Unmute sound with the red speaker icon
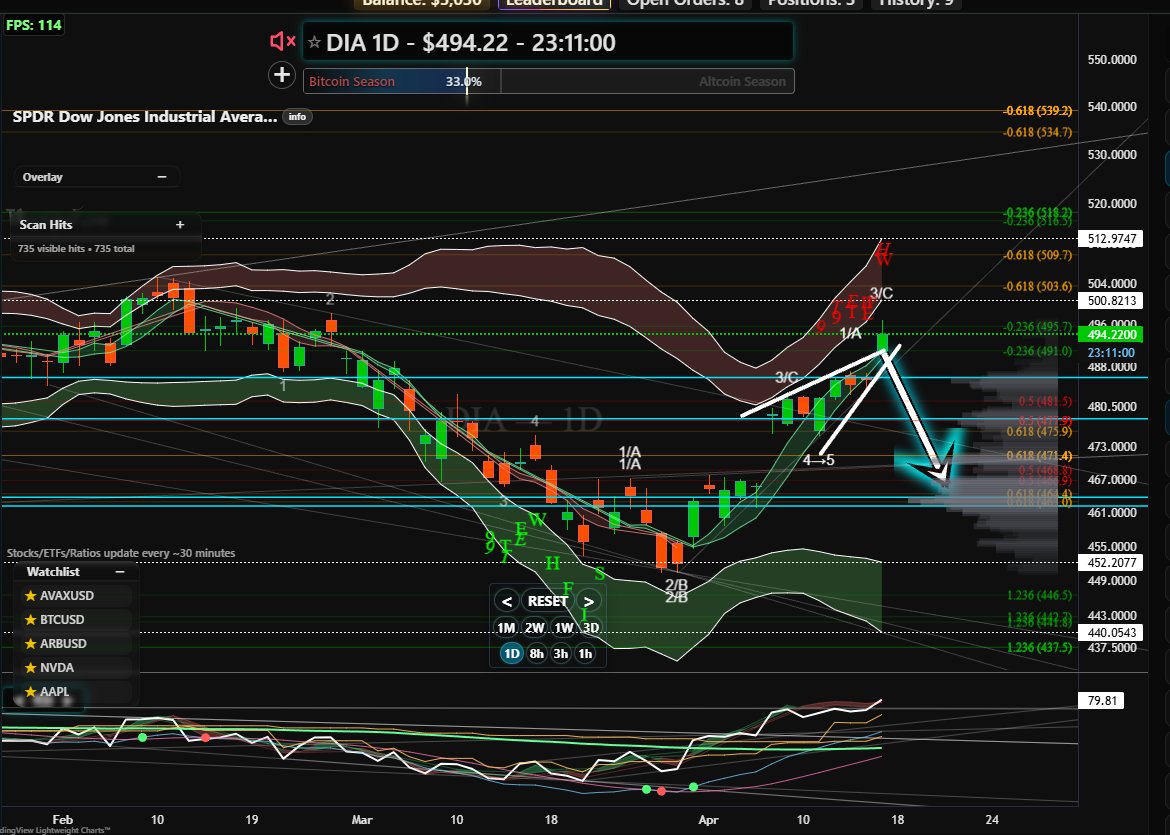The width and height of the screenshot is (1170, 835). click(282, 41)
